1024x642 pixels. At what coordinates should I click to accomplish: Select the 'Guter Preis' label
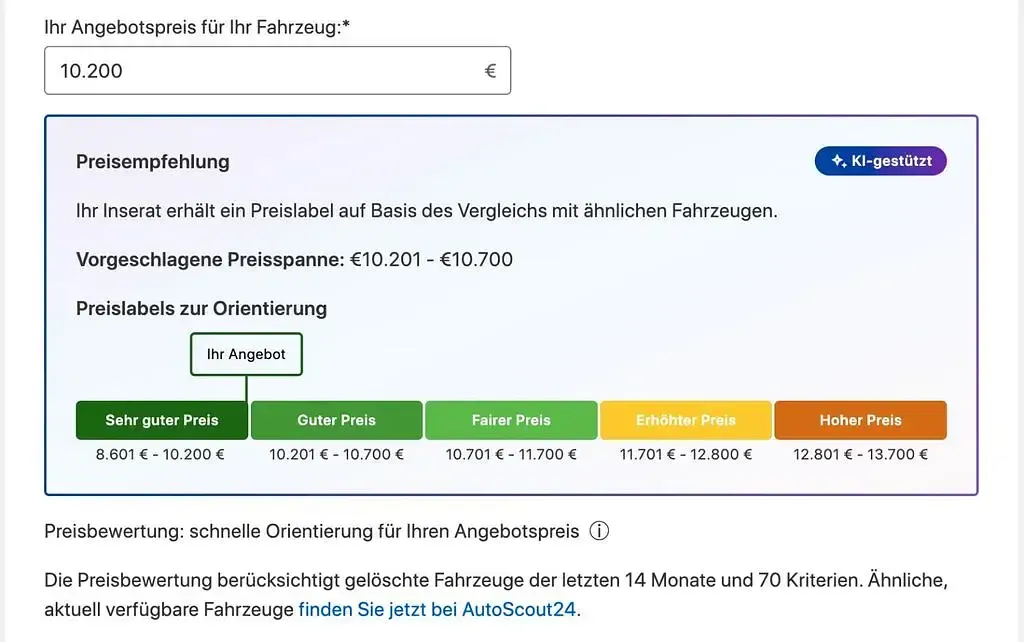point(336,420)
